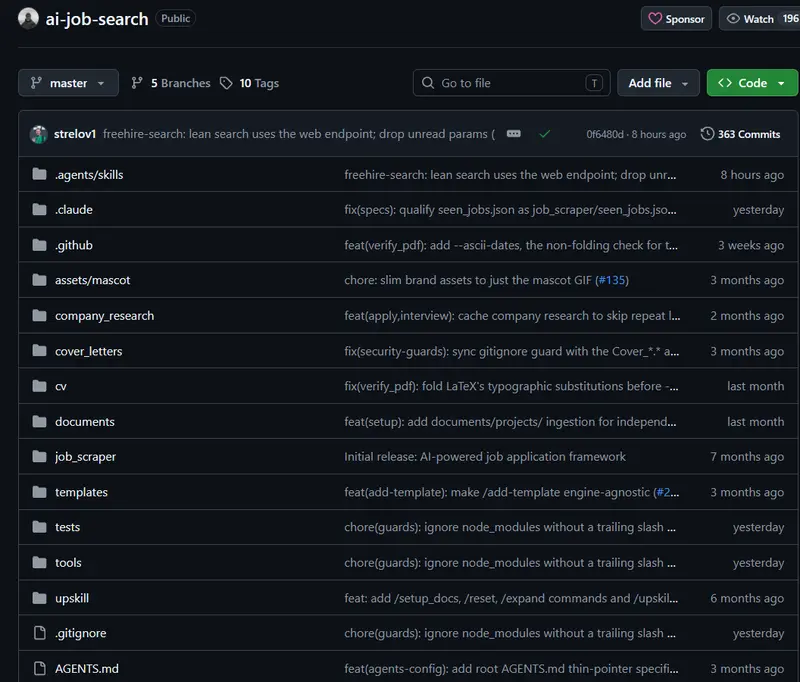Open 'feat(apply,interview): cache company research' commit
800x682 pixels.
(512, 316)
